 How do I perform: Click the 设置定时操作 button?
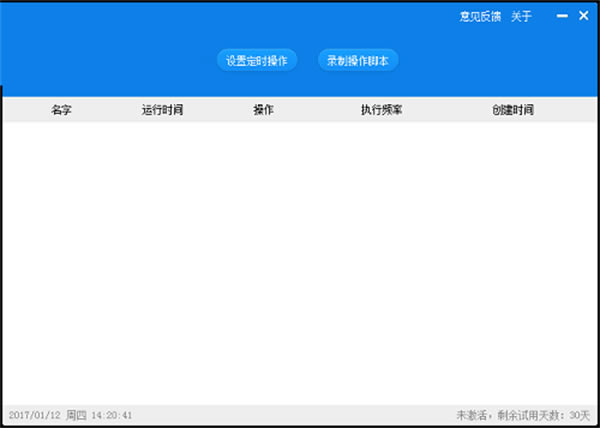pos(257,61)
